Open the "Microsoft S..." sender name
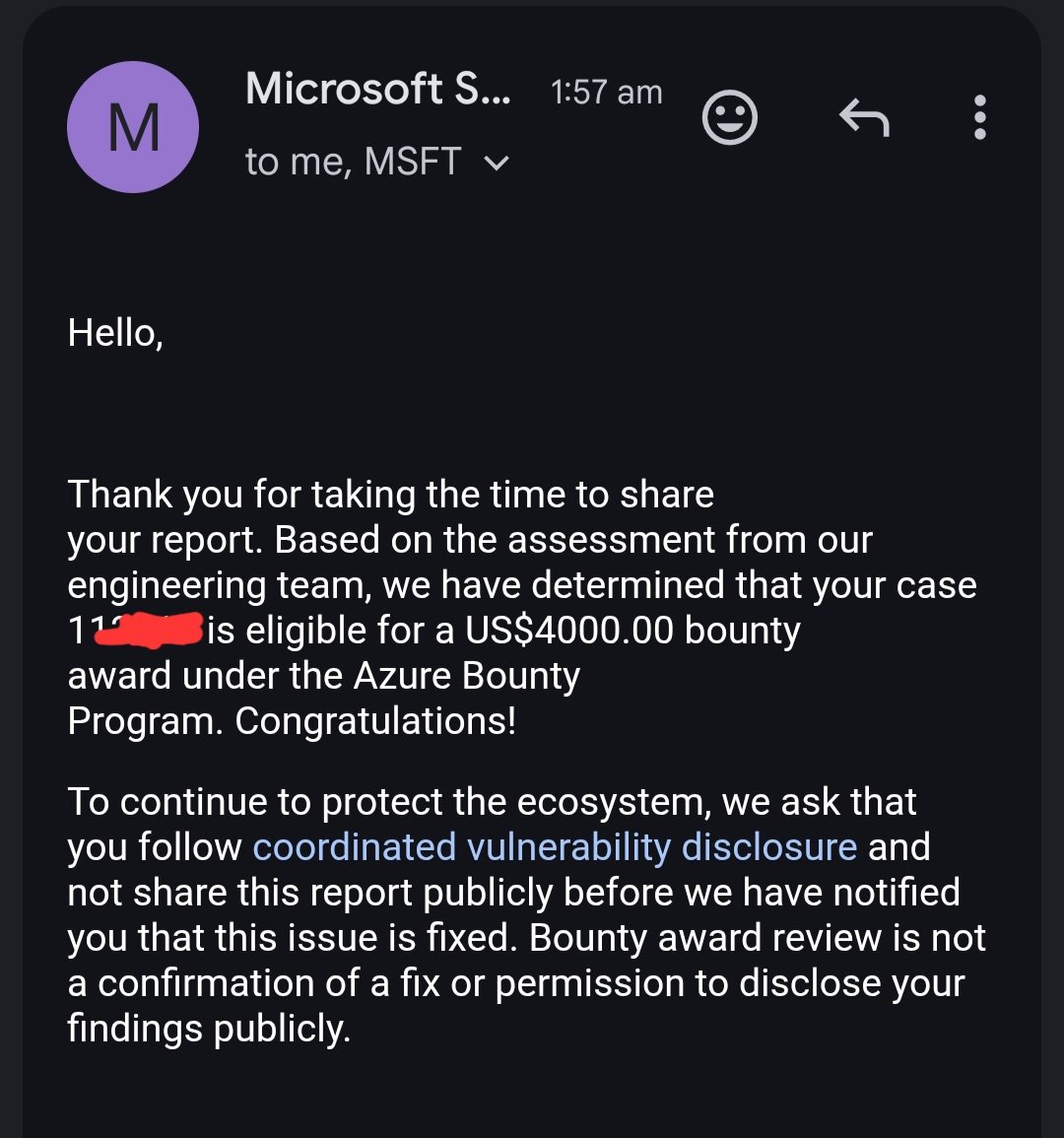The height and width of the screenshot is (1138, 1064). [377, 89]
